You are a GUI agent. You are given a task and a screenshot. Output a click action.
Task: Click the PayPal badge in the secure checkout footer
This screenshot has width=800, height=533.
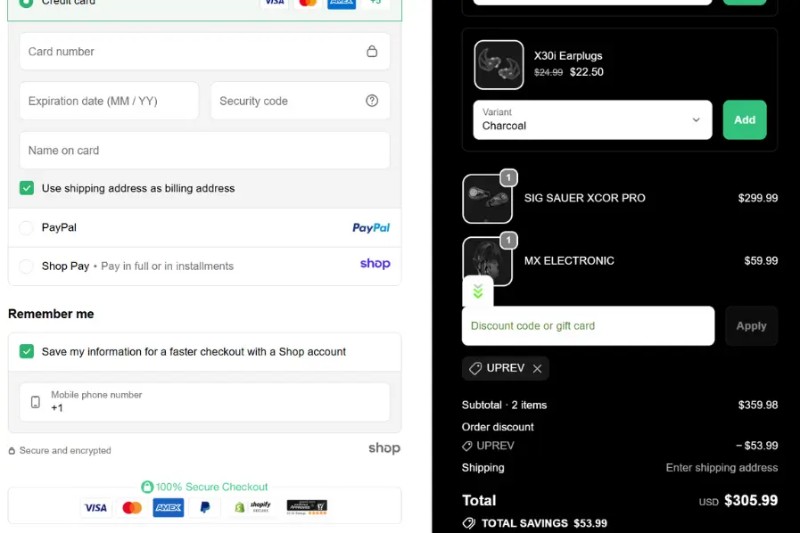(205, 507)
